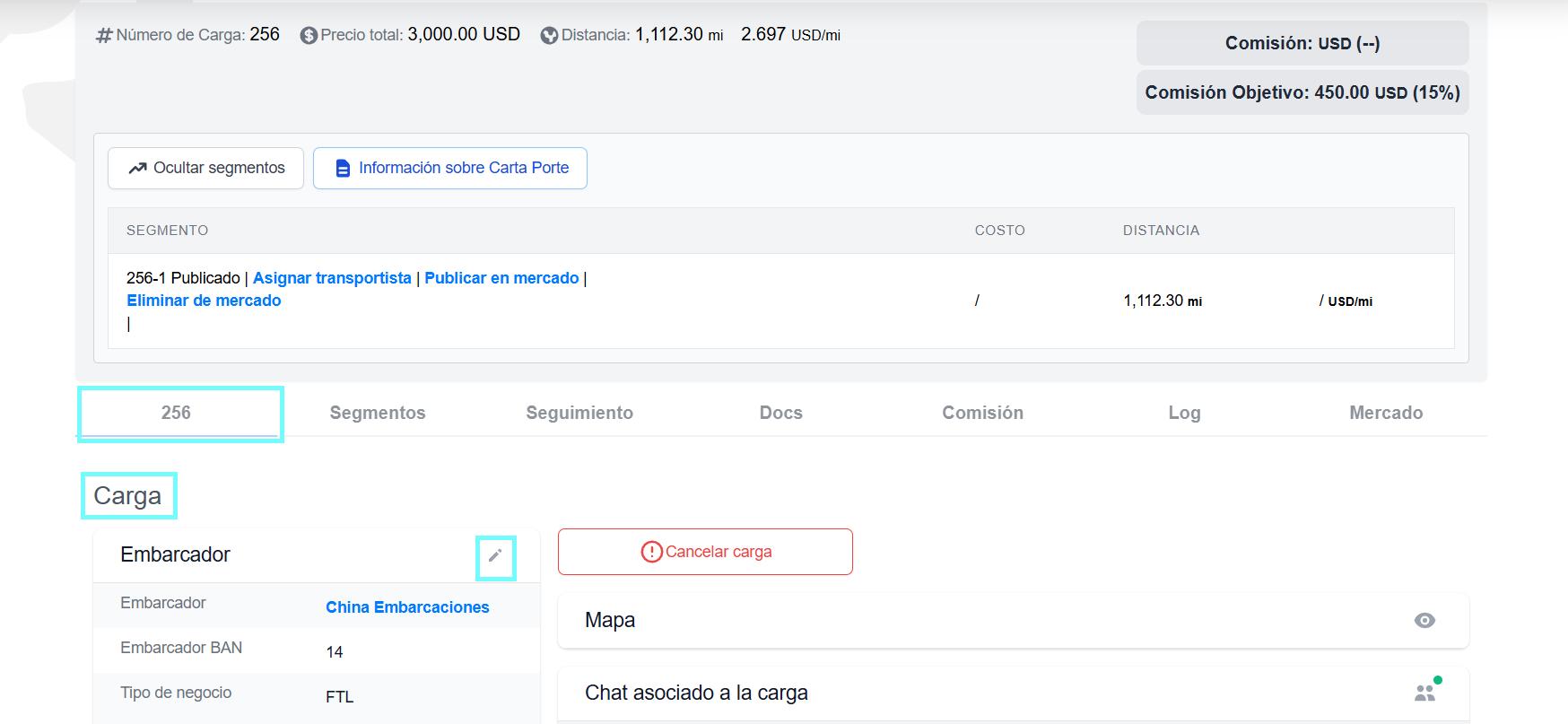This screenshot has width=1568, height=724.
Task: Switch to the Segmentos tab
Action: [378, 413]
